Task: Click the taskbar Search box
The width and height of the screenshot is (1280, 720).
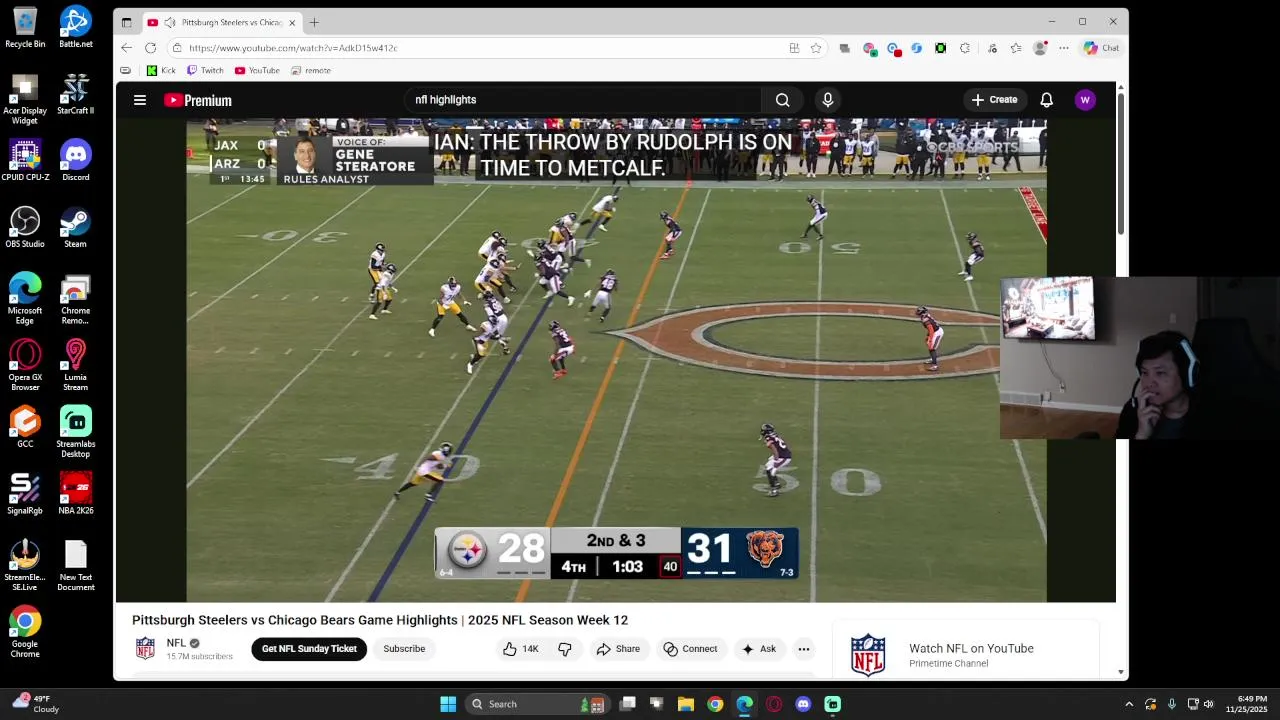Action: coord(539,704)
